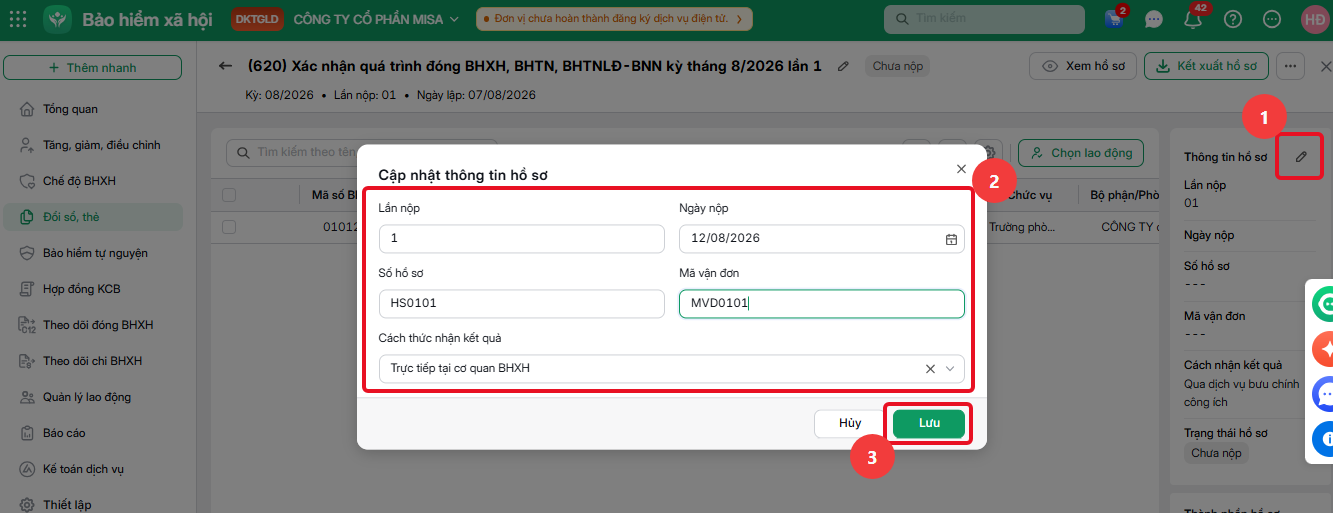Open the HĐ user avatar menu
The width and height of the screenshot is (1333, 513).
1314,19
